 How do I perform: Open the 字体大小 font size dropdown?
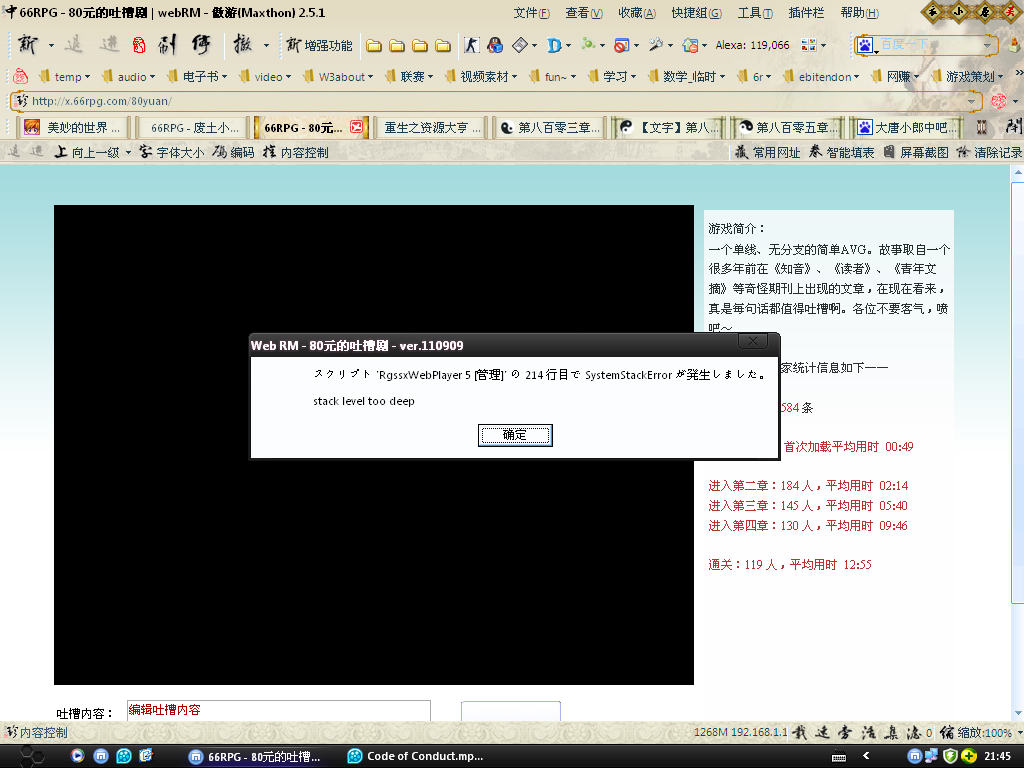click(x=172, y=152)
